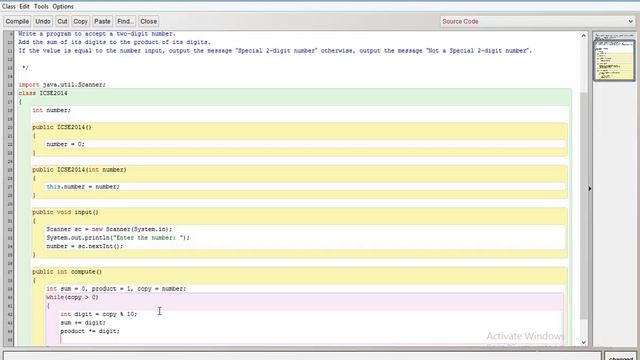Click the "public void input()" line
This screenshot has height=360, width=640.
(x=65, y=212)
